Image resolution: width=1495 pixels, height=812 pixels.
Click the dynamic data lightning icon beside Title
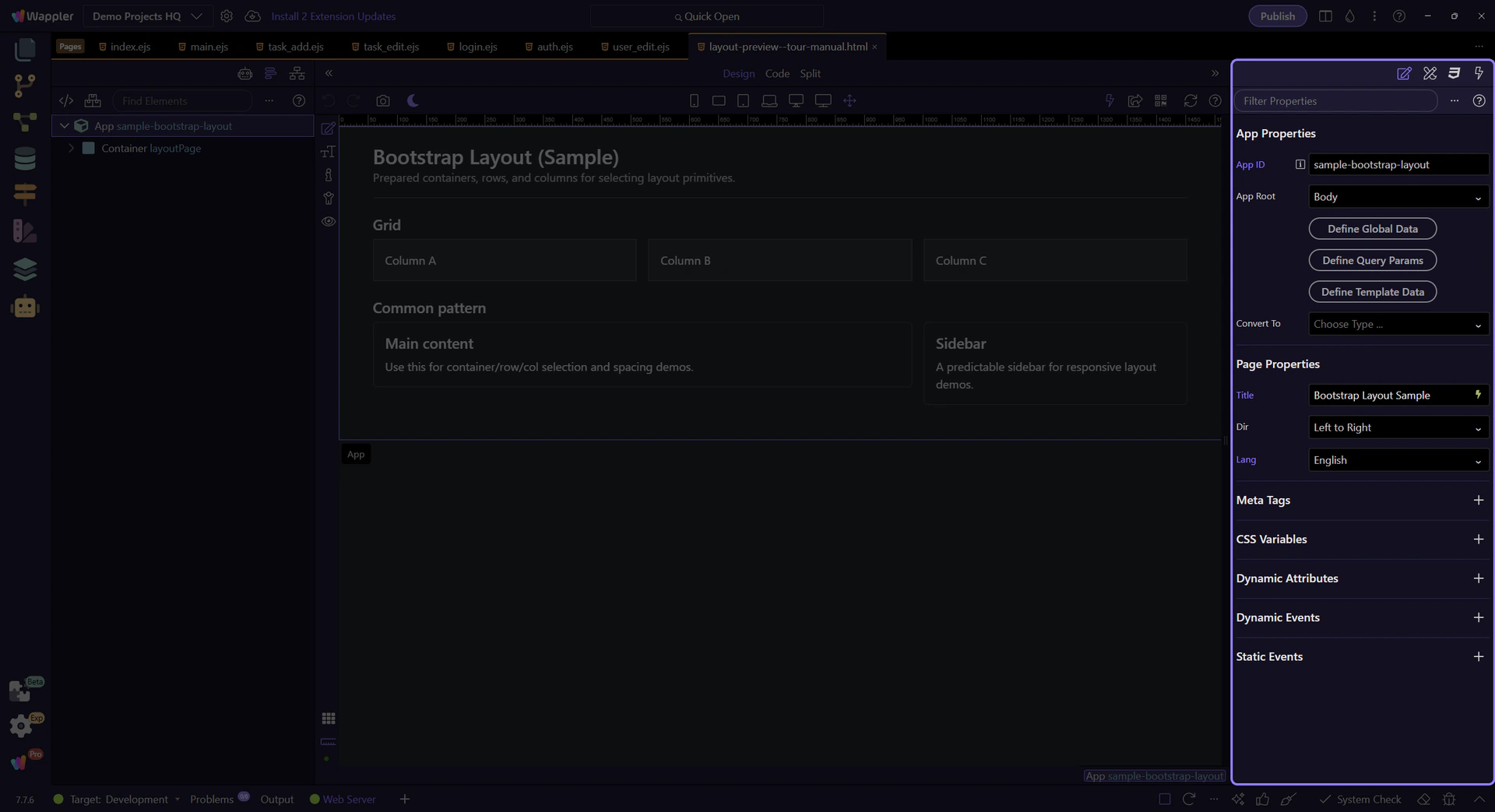pyautogui.click(x=1477, y=395)
